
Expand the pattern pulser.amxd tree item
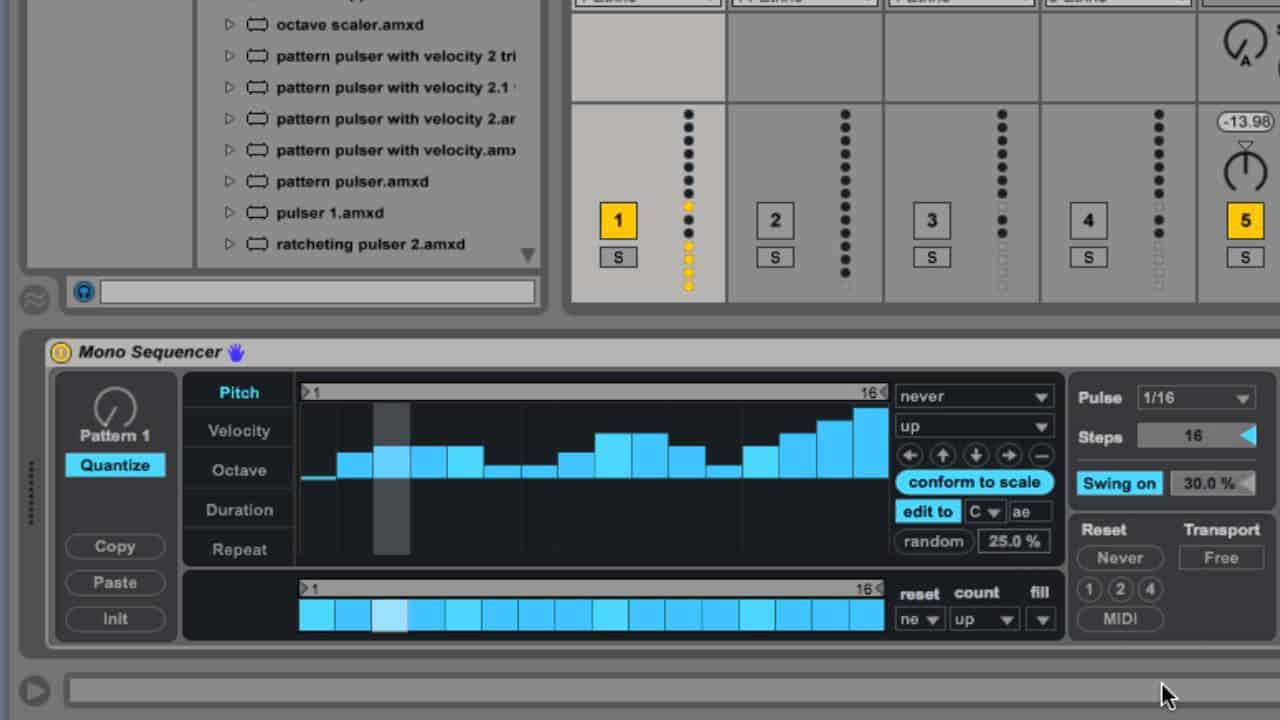(x=229, y=182)
